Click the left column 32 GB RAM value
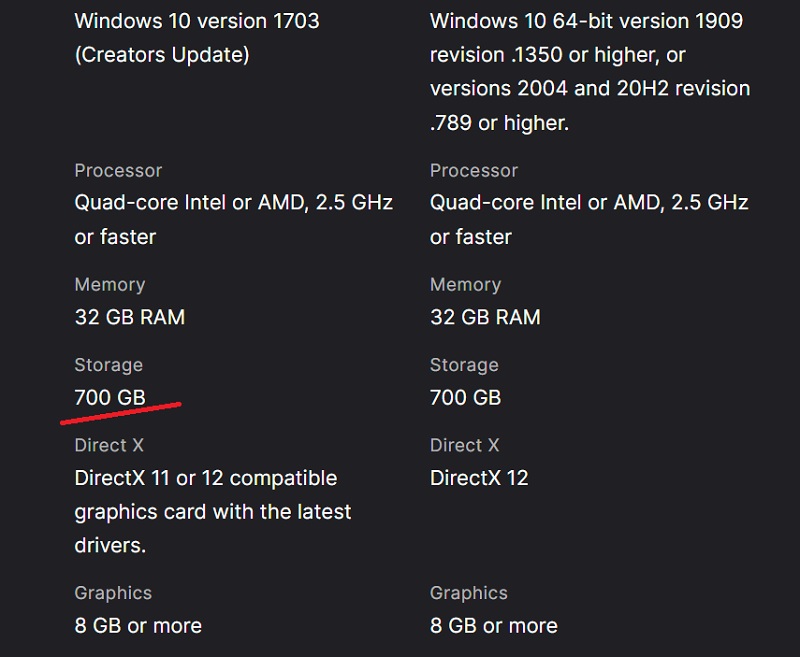This screenshot has height=657, width=800. tap(130, 317)
